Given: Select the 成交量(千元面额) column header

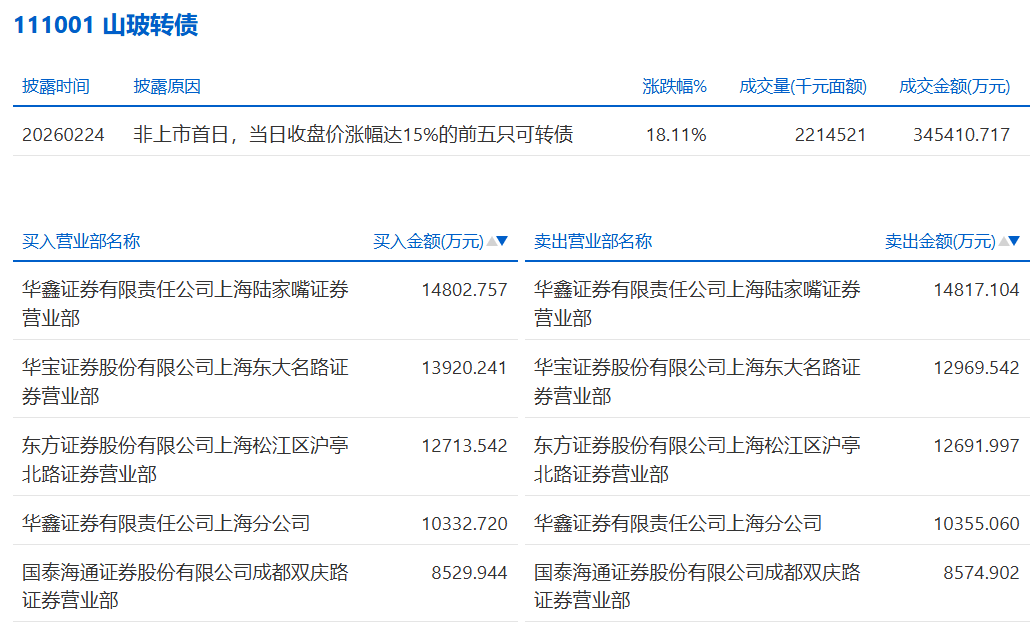Looking at the screenshot, I should click(x=803, y=86).
